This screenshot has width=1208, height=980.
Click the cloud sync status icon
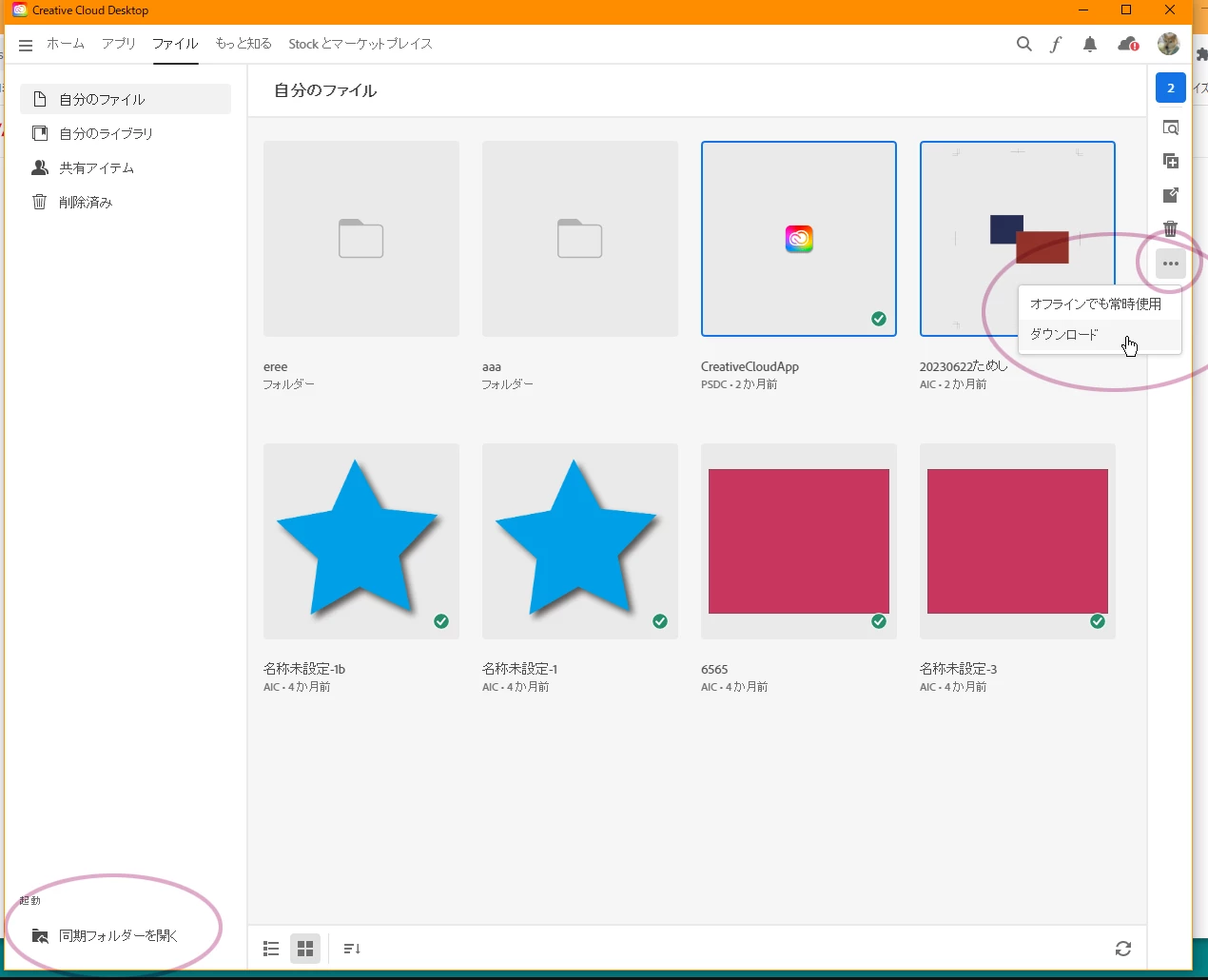tap(1128, 44)
